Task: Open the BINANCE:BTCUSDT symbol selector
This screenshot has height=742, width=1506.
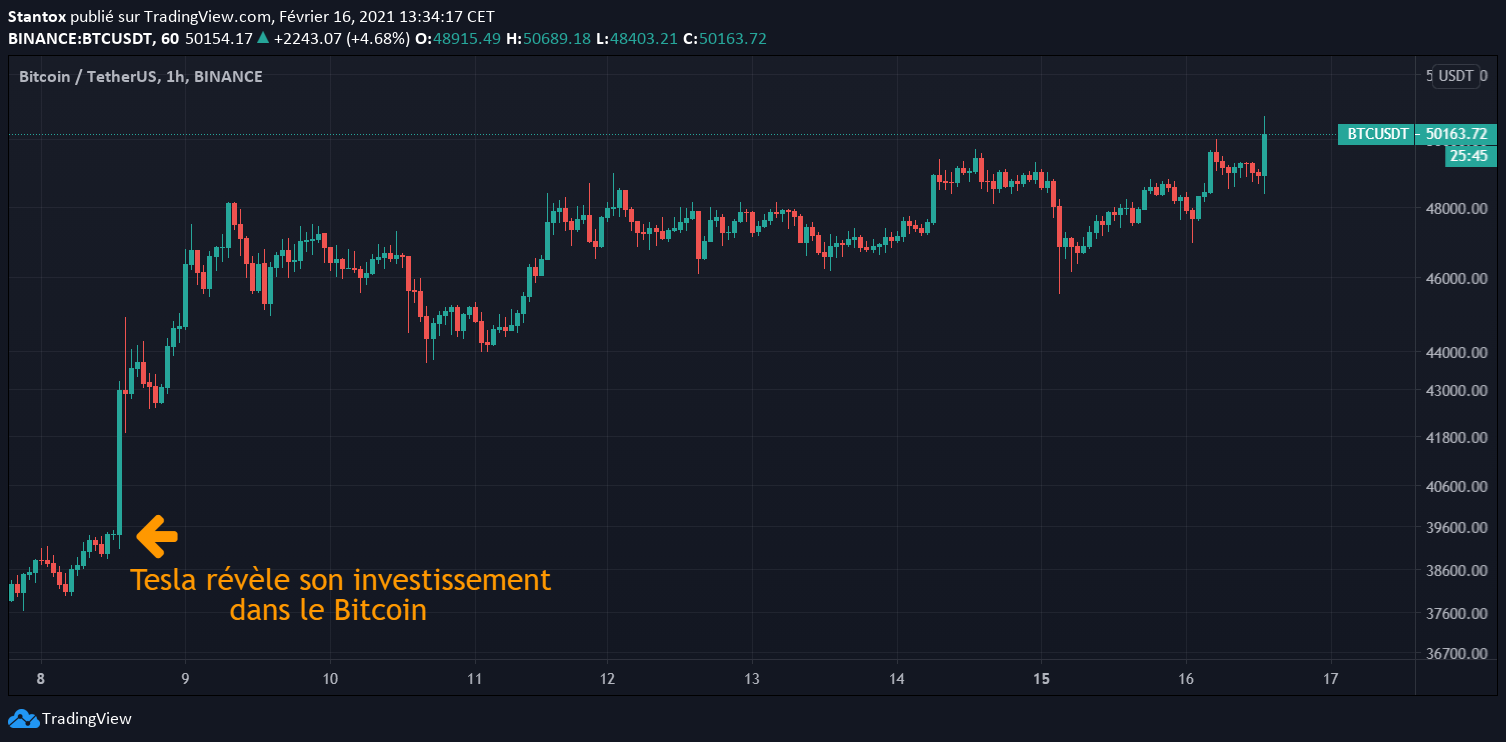Action: 84,38
